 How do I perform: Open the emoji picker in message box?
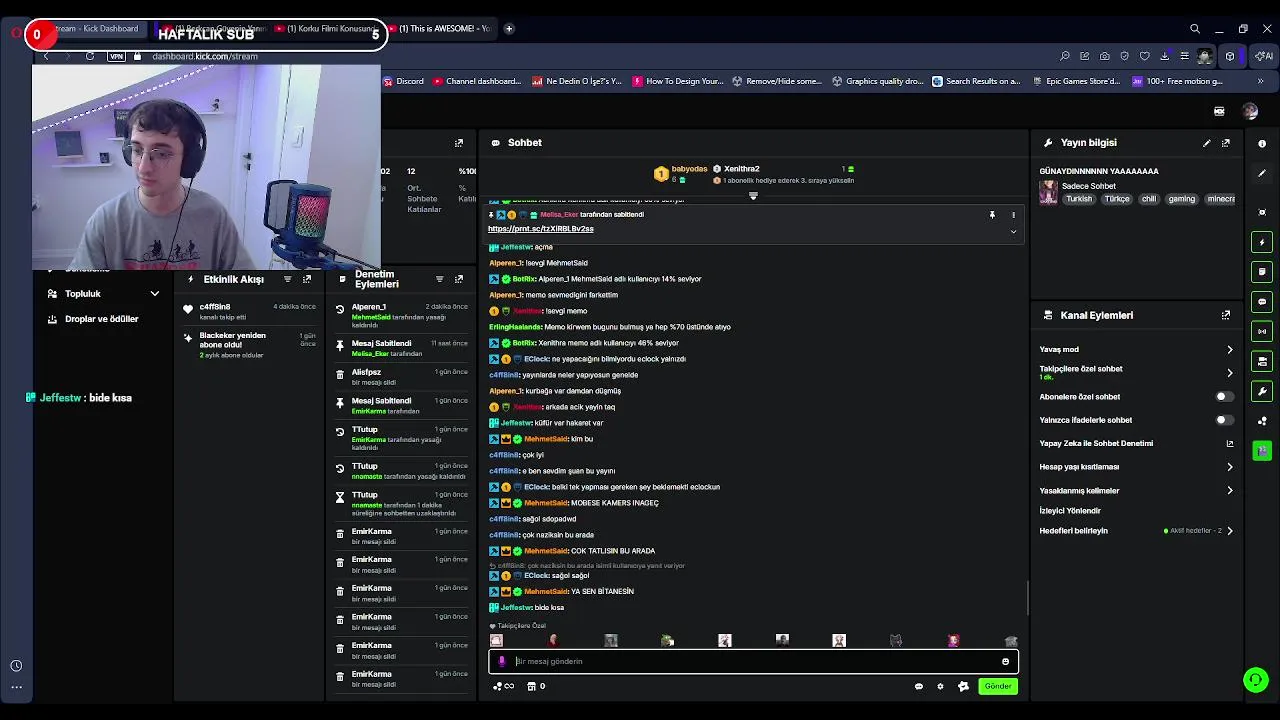click(1005, 661)
